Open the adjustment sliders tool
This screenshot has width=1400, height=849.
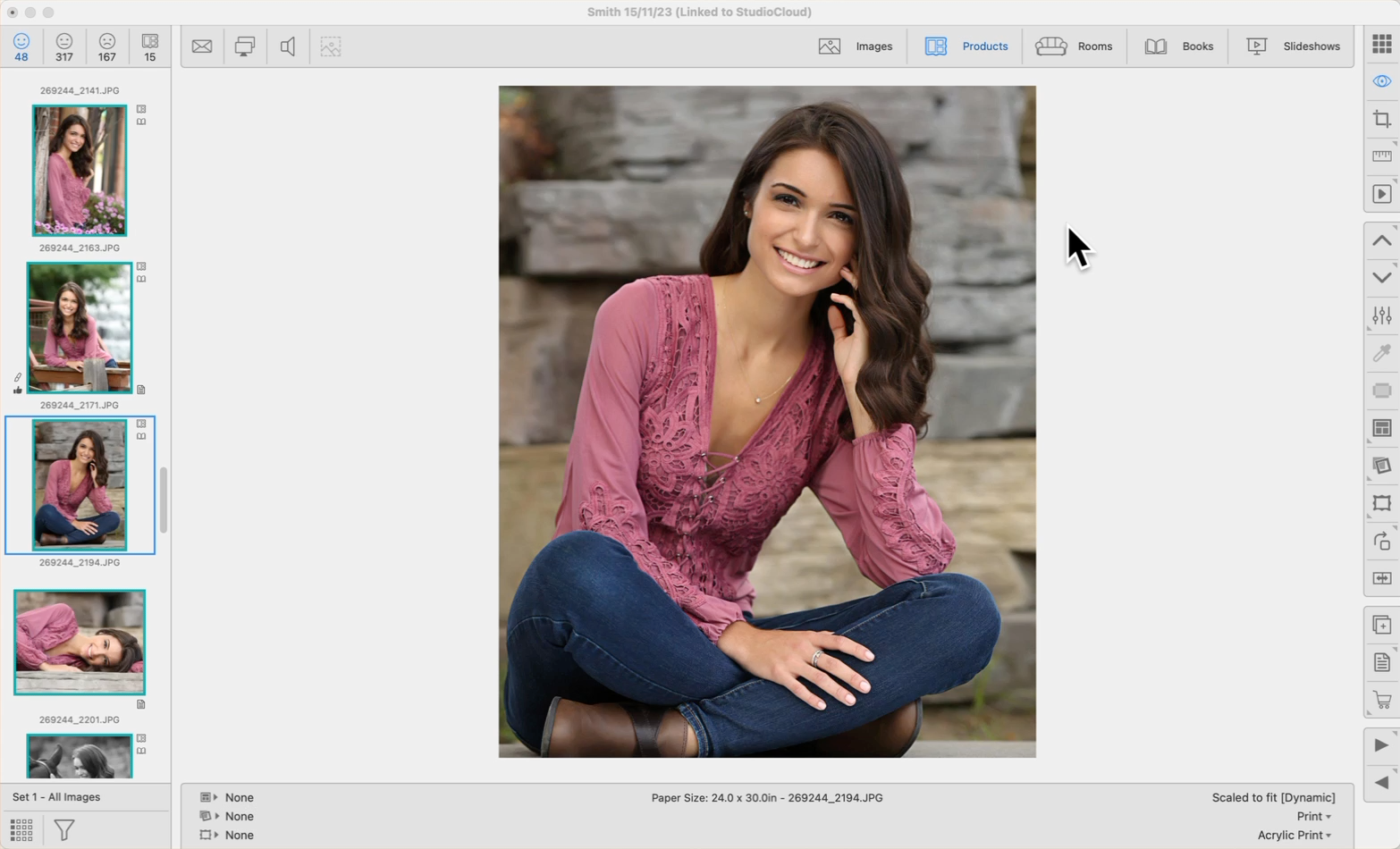click(1381, 315)
